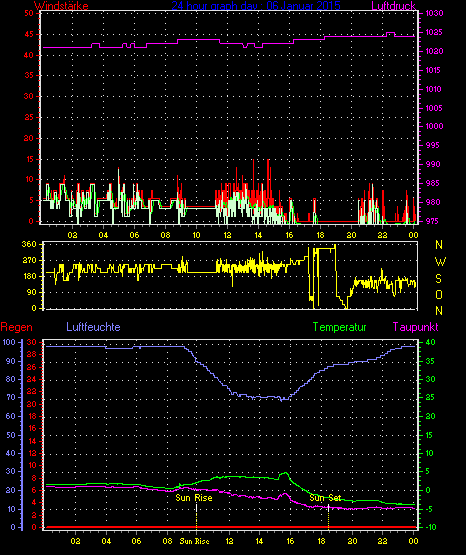Image resolution: width=466 pixels, height=555 pixels.
Task: Click the Luftfeuchte legend label
Action: 93,327
